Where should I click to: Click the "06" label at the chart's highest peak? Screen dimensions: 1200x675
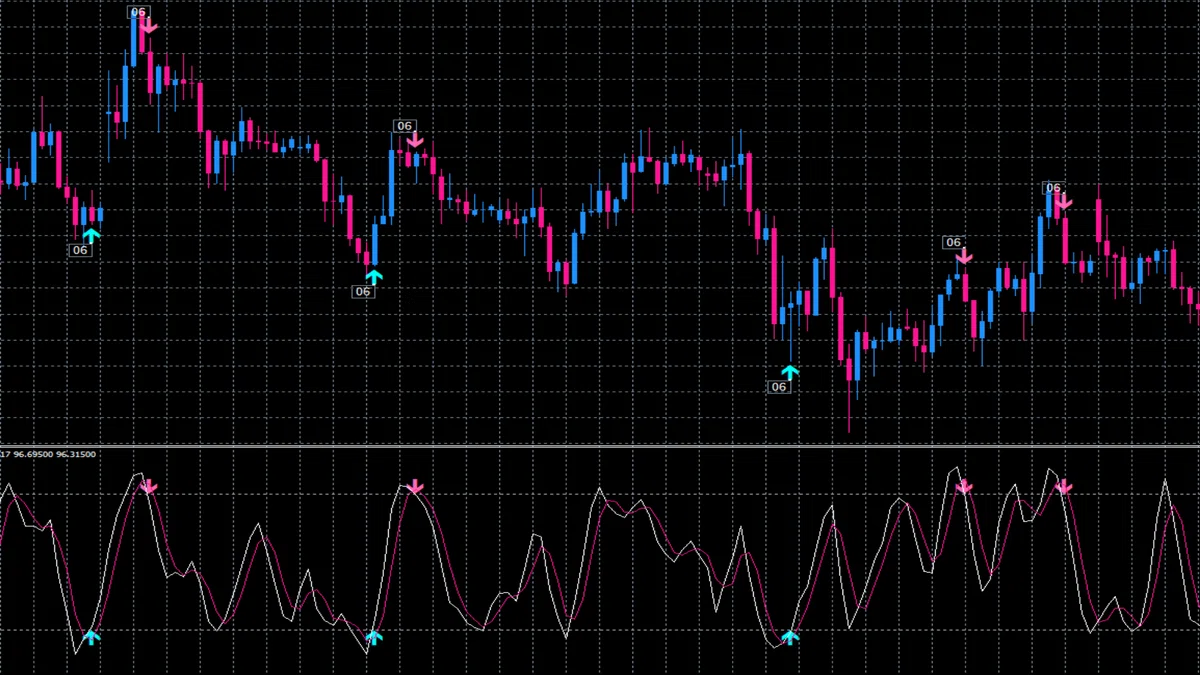pyautogui.click(x=138, y=12)
